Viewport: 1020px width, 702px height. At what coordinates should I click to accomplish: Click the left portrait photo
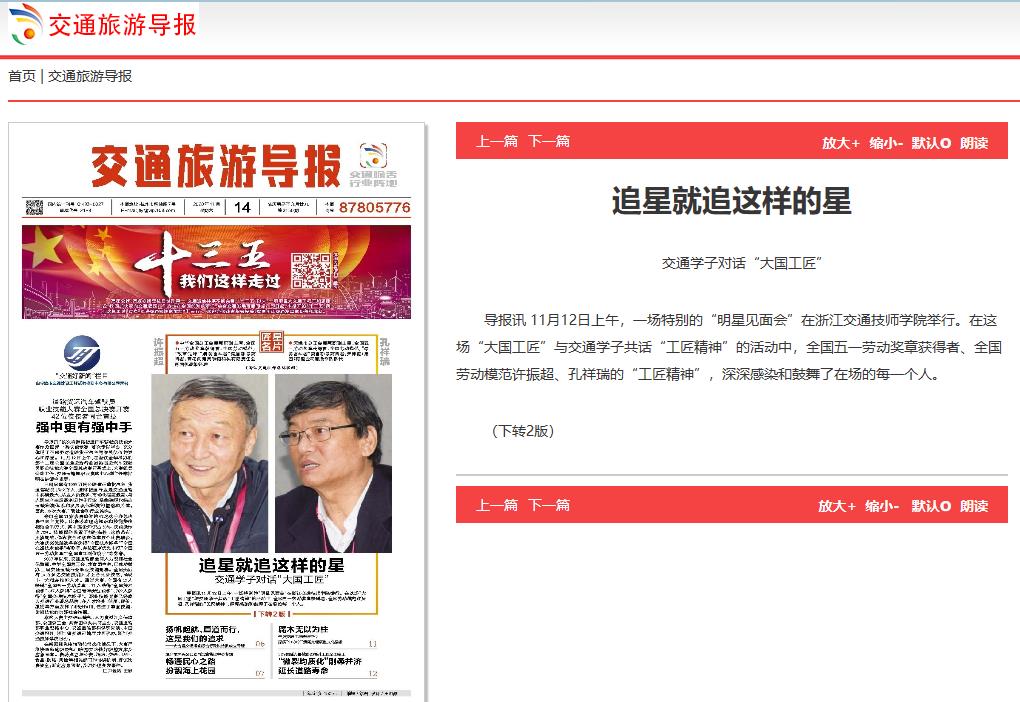(209, 463)
